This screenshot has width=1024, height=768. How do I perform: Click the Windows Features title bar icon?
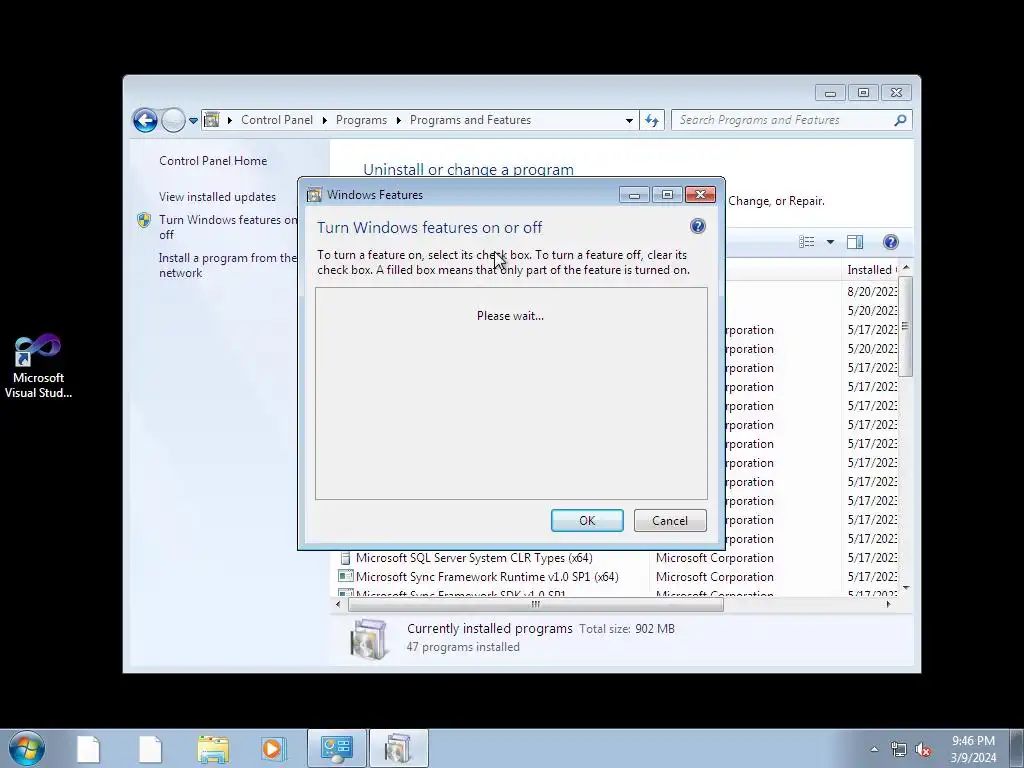315,195
